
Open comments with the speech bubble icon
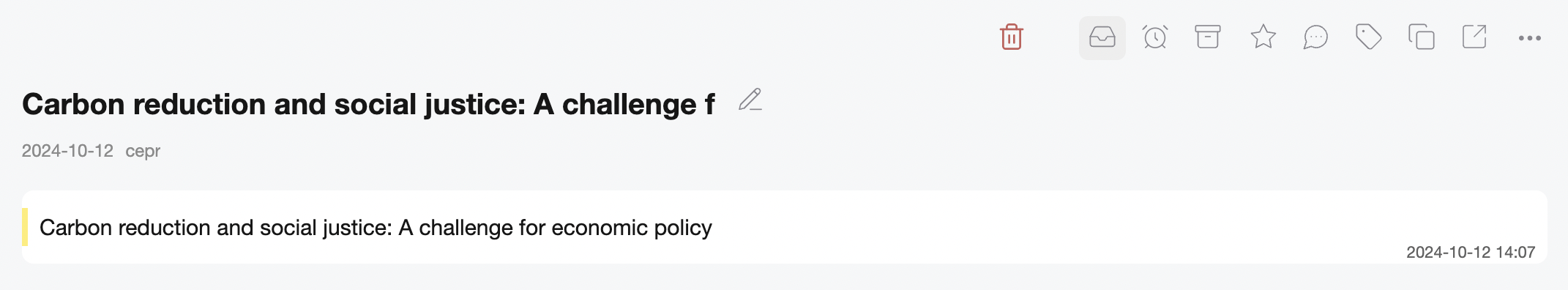pyautogui.click(x=1315, y=37)
